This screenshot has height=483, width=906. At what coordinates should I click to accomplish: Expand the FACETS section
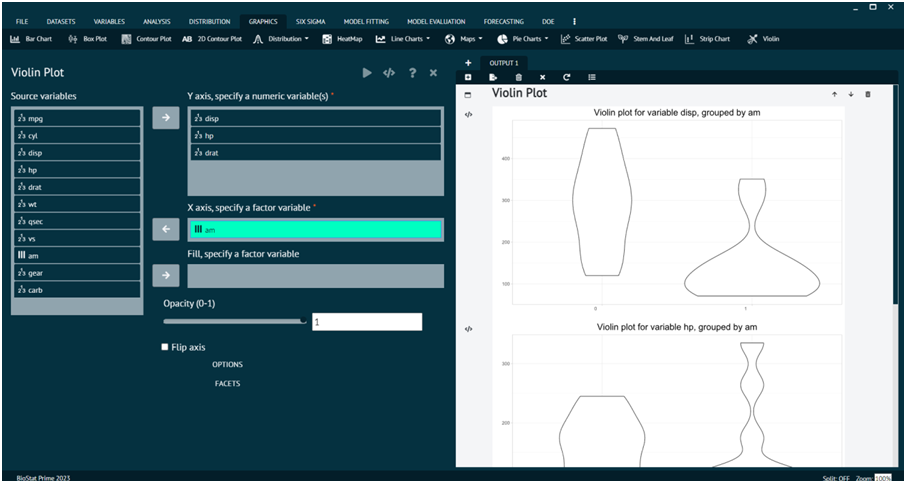pos(227,384)
